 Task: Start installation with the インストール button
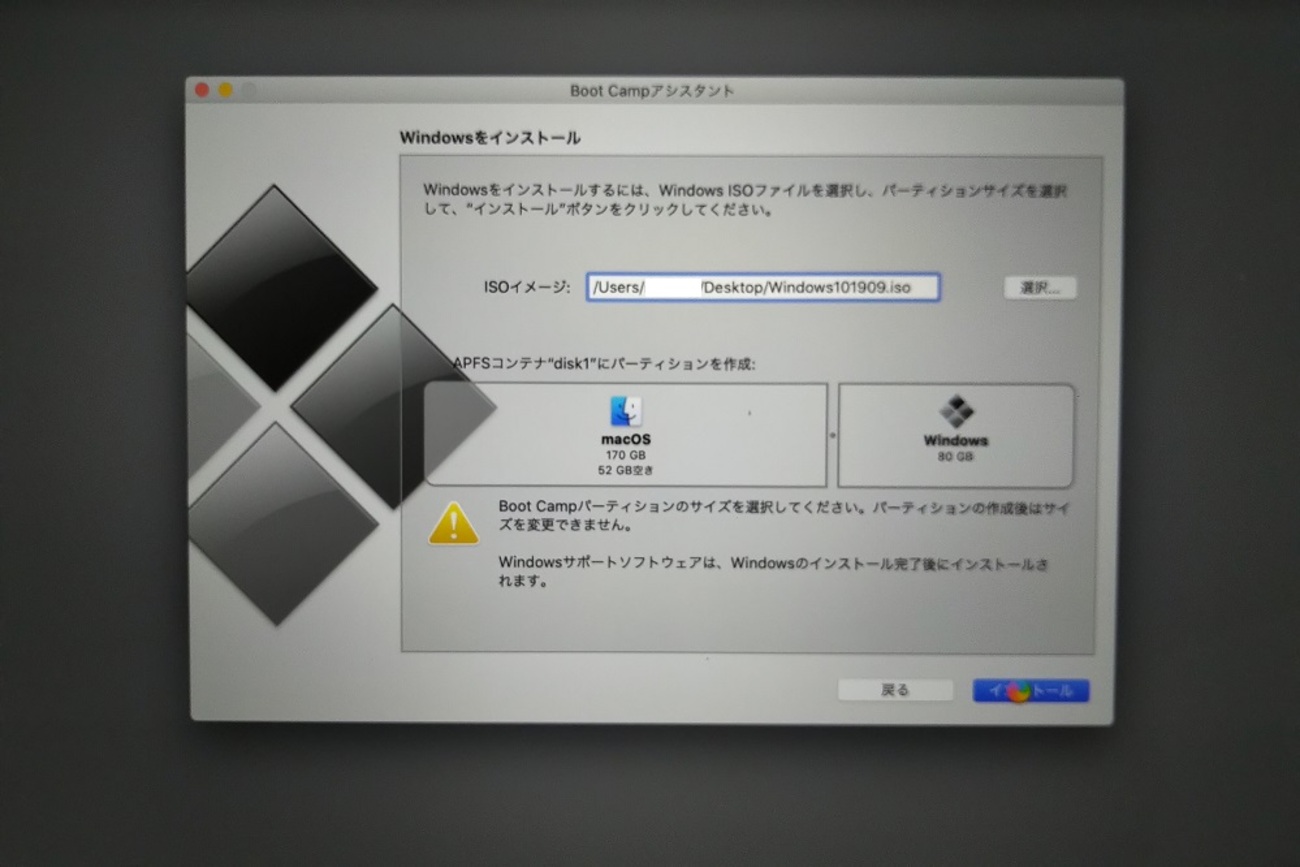tap(1030, 690)
